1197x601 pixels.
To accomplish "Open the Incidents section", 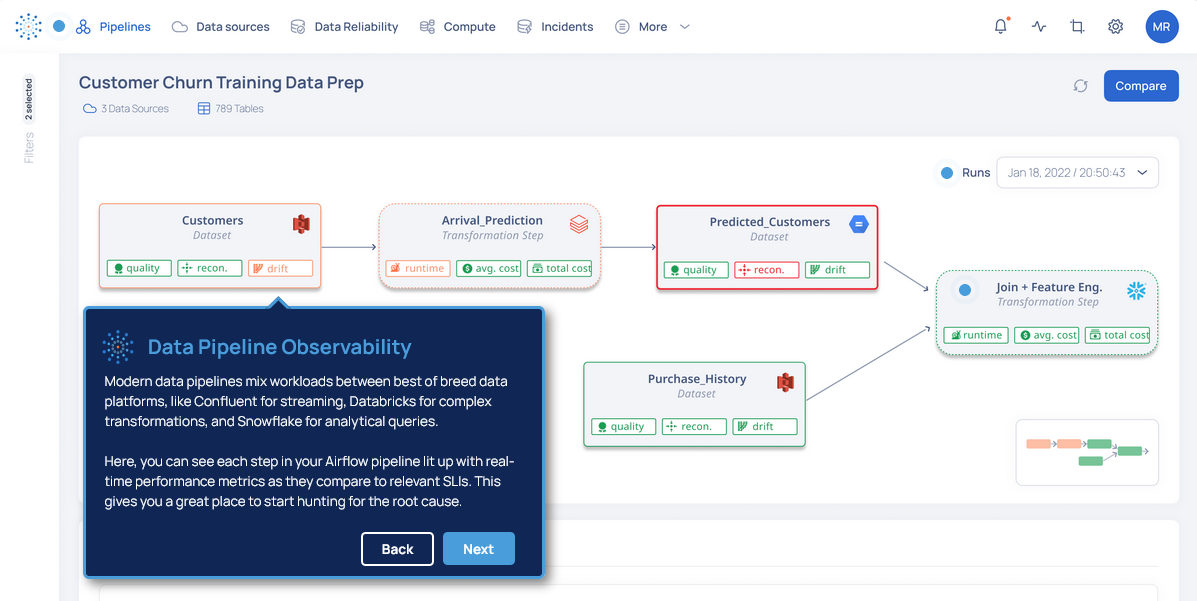I will (555, 27).
